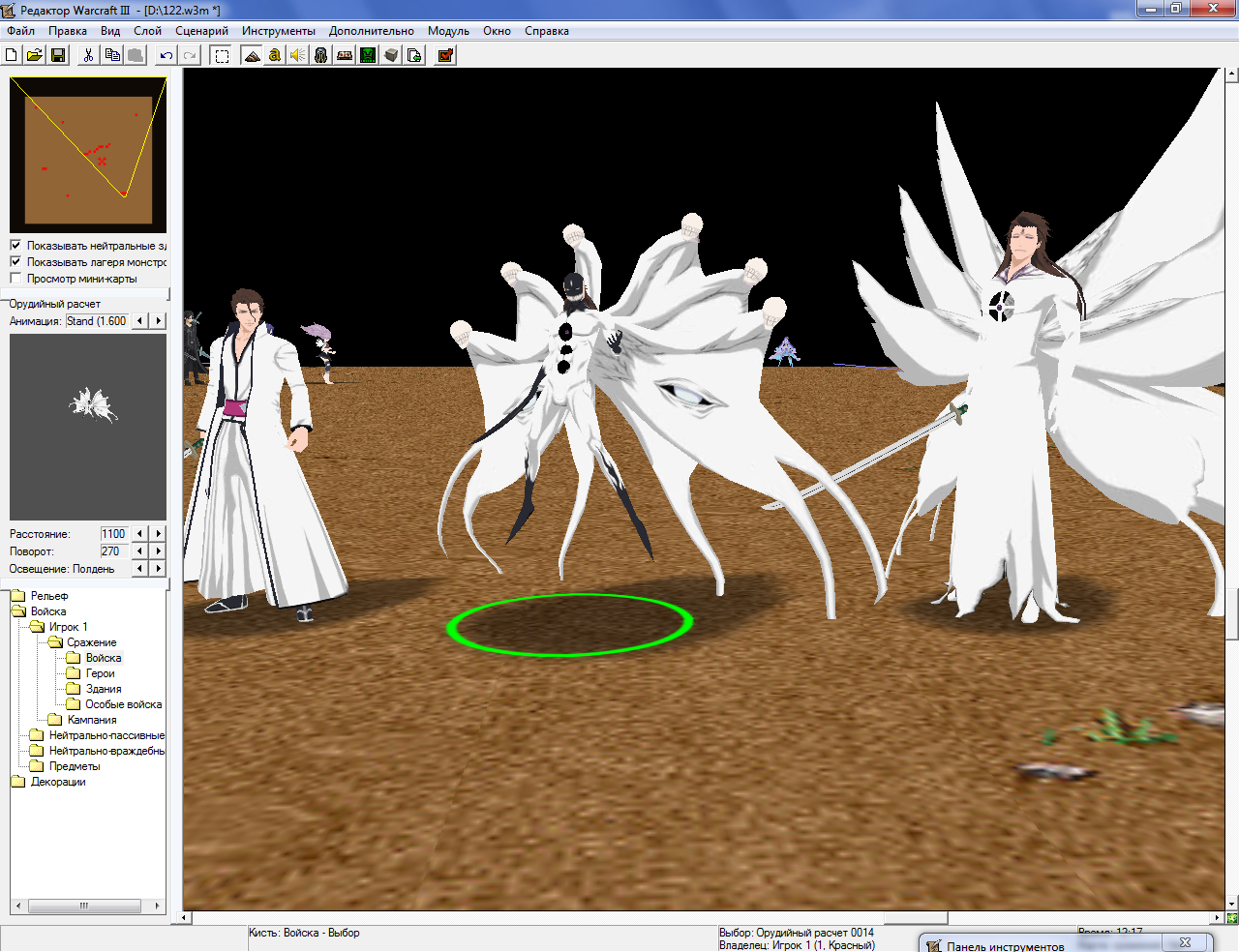This screenshot has width=1239, height=952.
Task: Open the AI editor green face icon
Action: point(368,55)
